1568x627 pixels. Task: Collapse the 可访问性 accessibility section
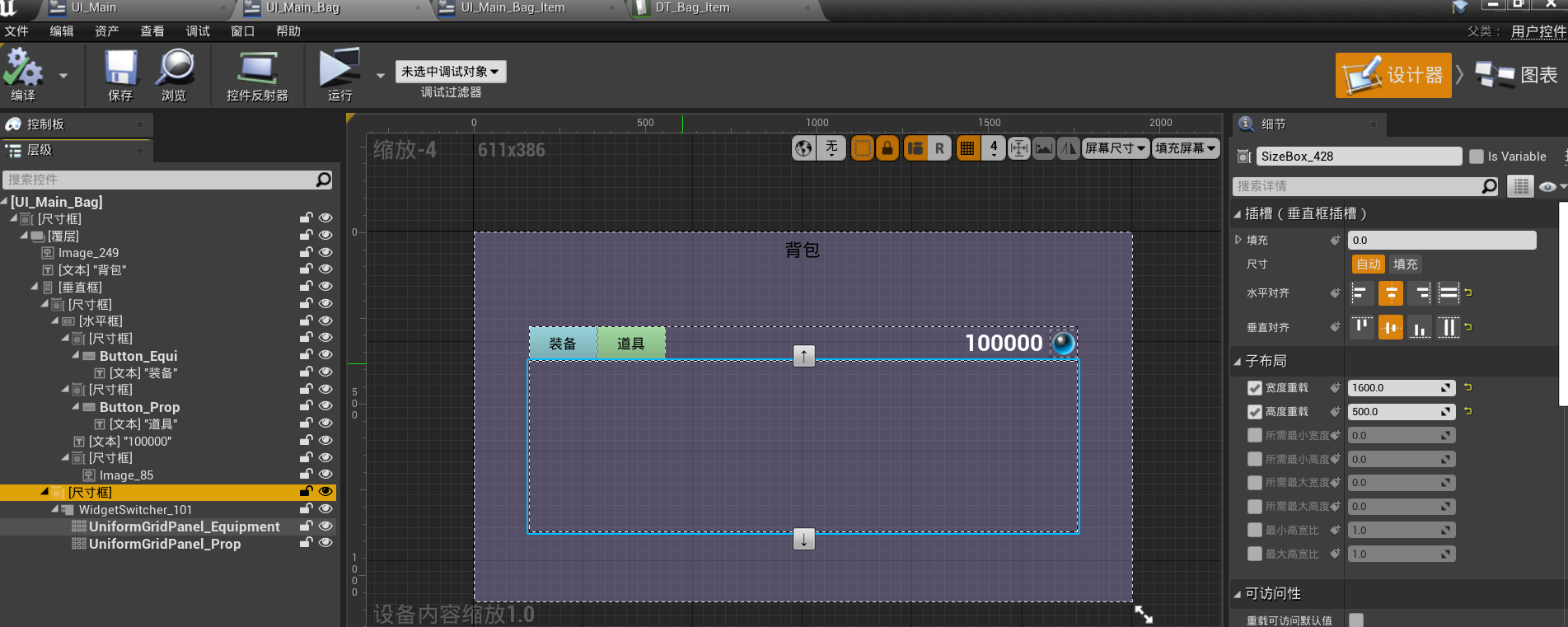tap(1238, 594)
